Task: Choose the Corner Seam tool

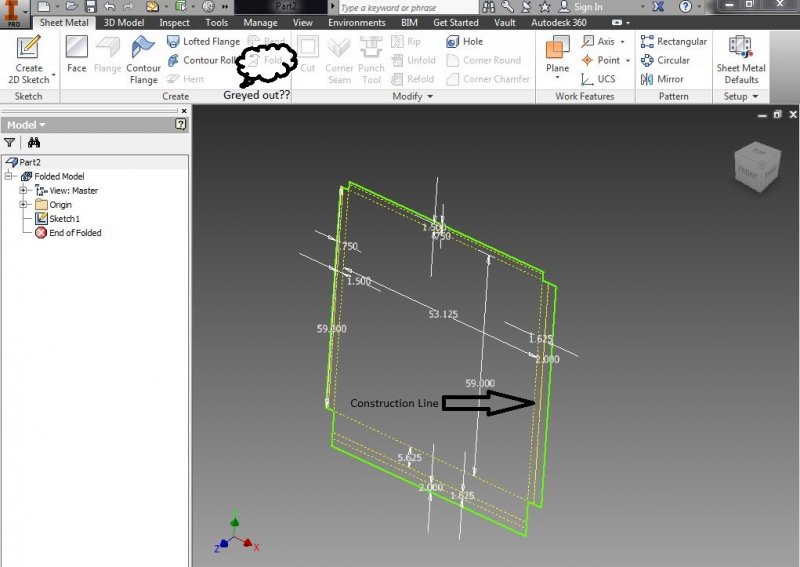Action: pyautogui.click(x=339, y=59)
